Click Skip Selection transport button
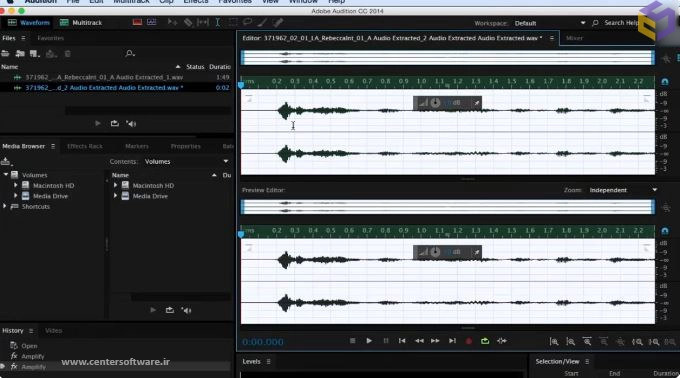680x378 pixels. pyautogui.click(x=502, y=341)
